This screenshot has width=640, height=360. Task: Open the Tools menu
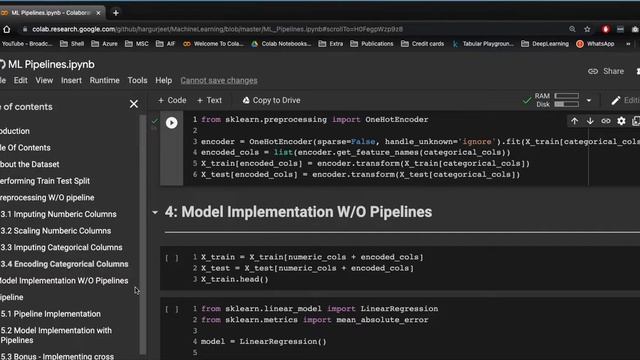click(x=137, y=80)
